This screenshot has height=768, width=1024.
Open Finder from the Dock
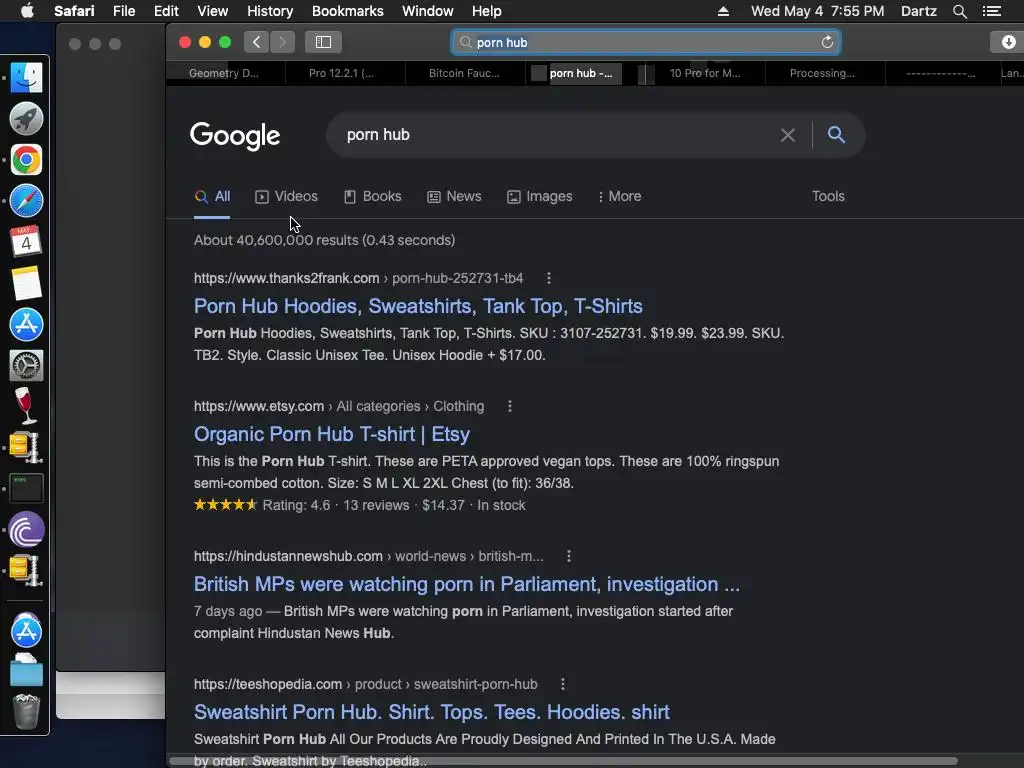[26, 78]
